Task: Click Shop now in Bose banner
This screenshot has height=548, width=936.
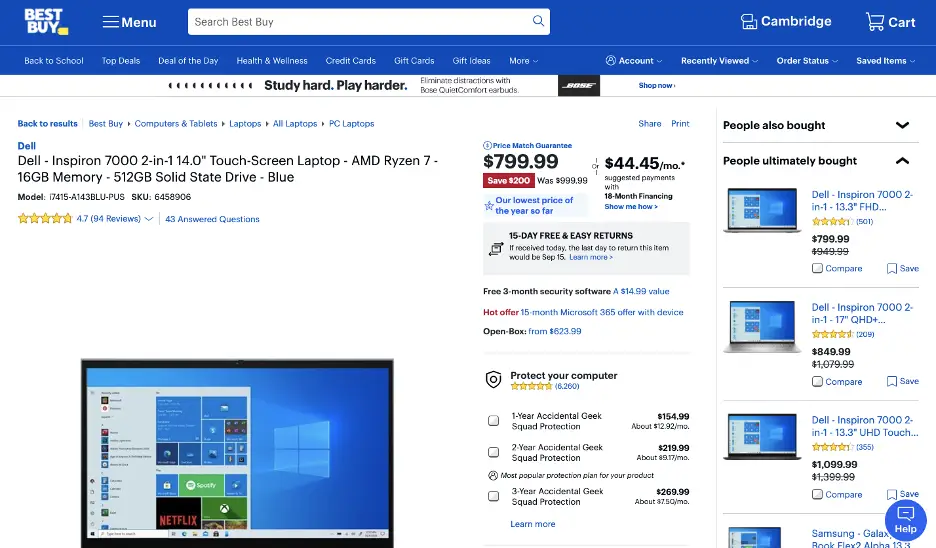Action: pyautogui.click(x=657, y=85)
